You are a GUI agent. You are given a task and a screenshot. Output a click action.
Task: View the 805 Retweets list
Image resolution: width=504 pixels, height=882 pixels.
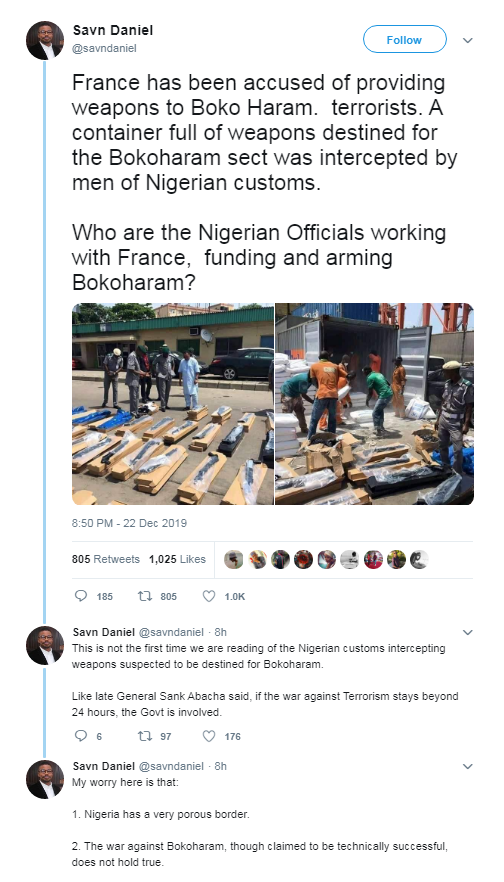pyautogui.click(x=106, y=559)
